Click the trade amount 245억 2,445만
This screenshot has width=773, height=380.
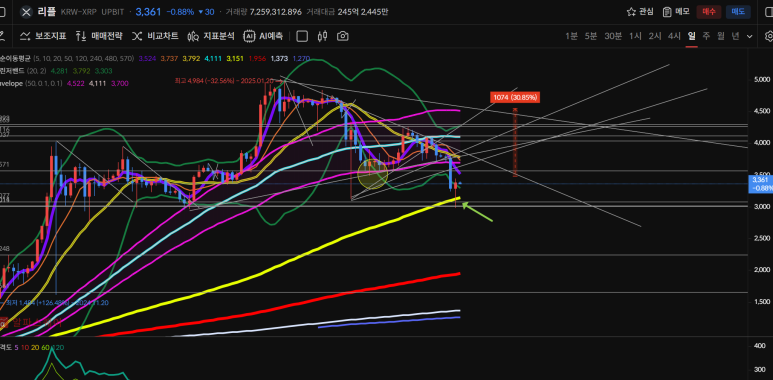pyautogui.click(x=363, y=12)
